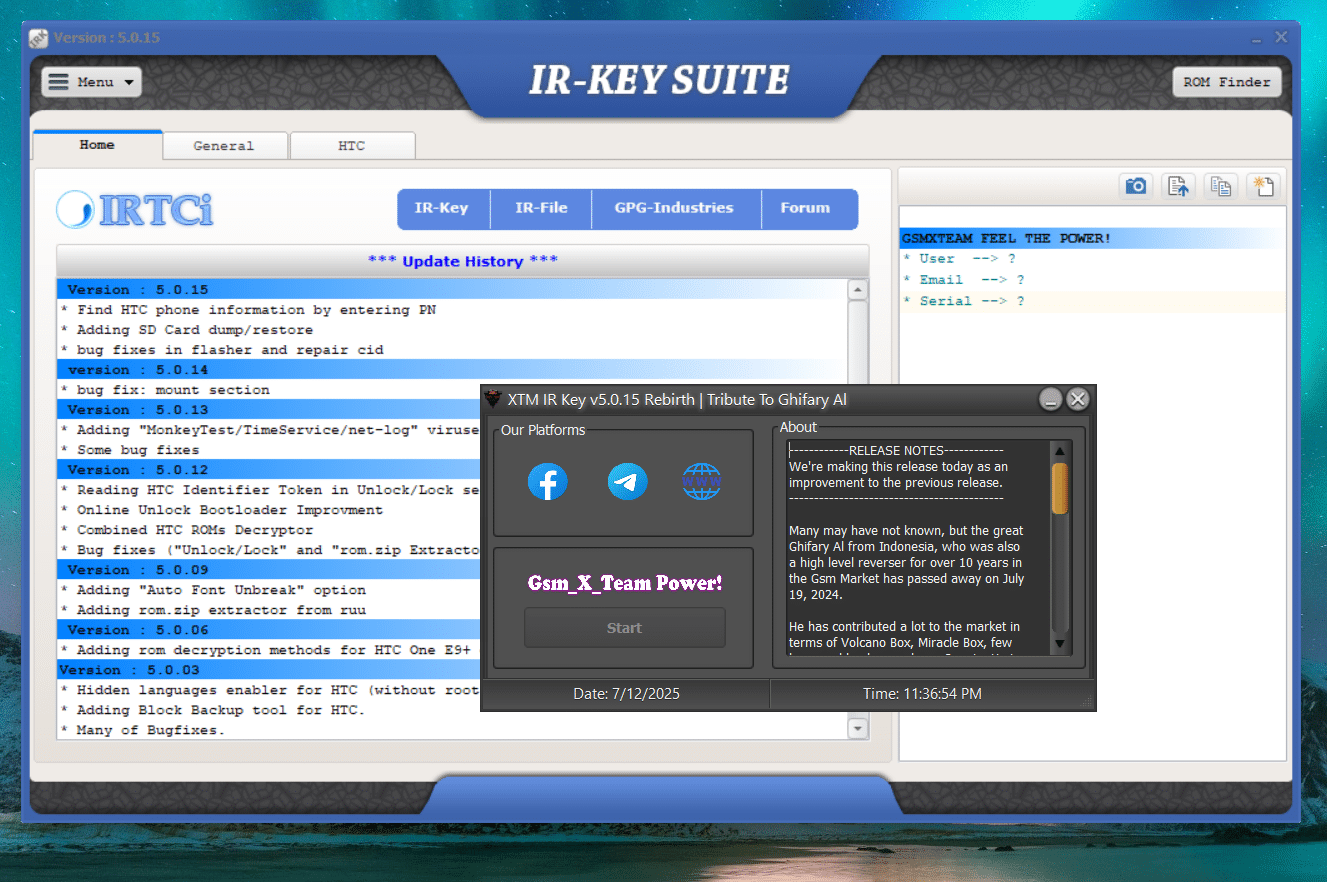
Task: Click the copy log pages icon
Action: click(1220, 186)
